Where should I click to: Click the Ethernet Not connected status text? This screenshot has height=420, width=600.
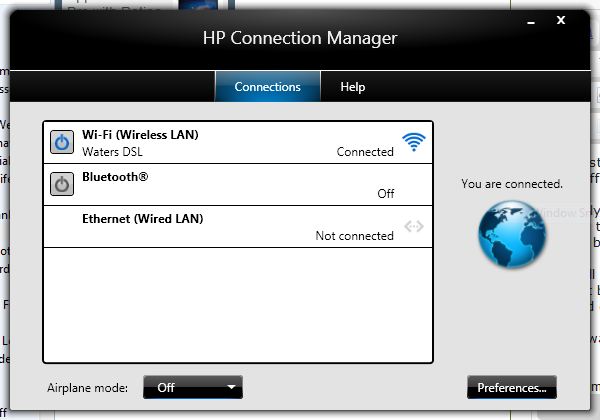tap(354, 236)
